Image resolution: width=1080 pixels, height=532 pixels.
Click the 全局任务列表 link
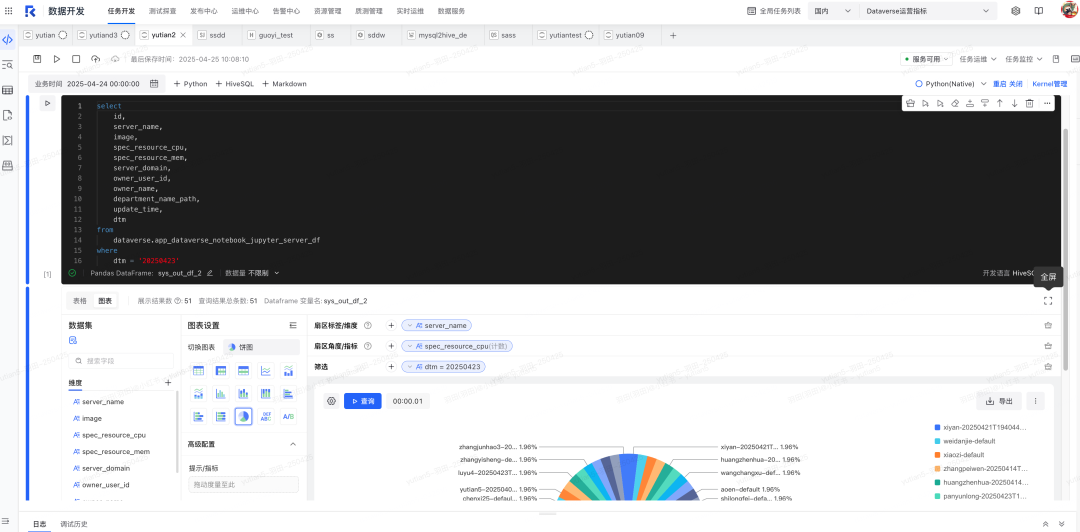coord(774,11)
